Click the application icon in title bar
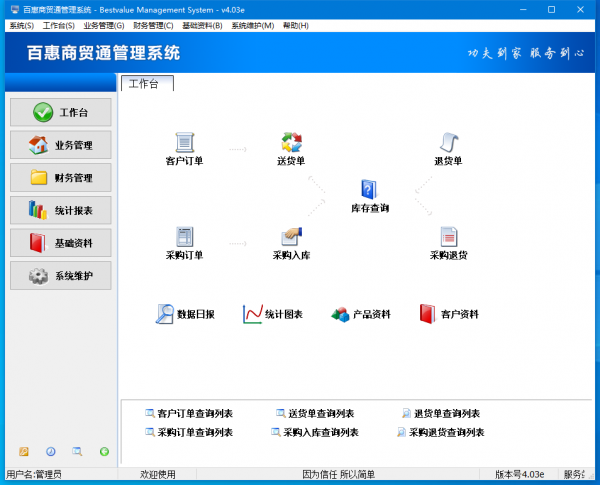The image size is (600, 485). pos(15,10)
